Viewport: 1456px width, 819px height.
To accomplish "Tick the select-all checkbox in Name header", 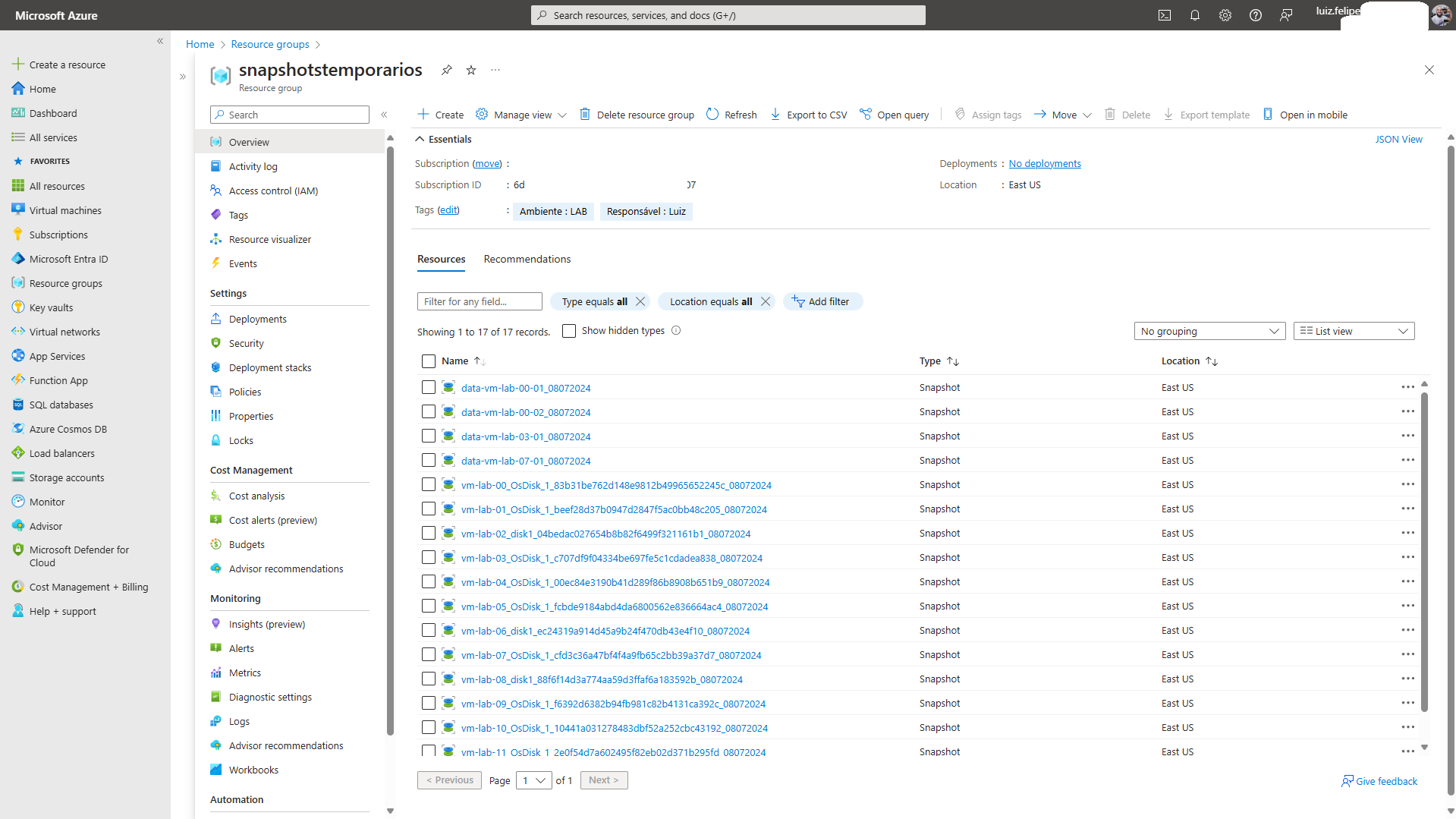I will [x=429, y=361].
